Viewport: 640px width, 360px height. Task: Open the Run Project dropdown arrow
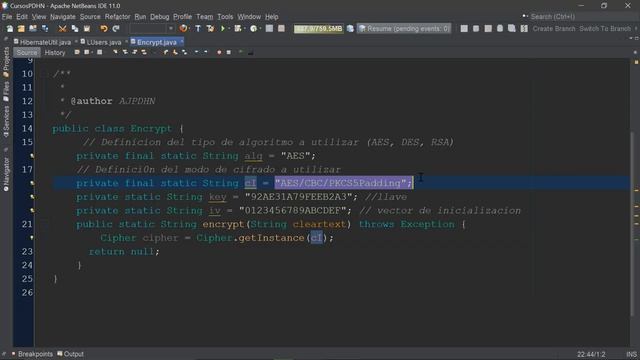229,29
